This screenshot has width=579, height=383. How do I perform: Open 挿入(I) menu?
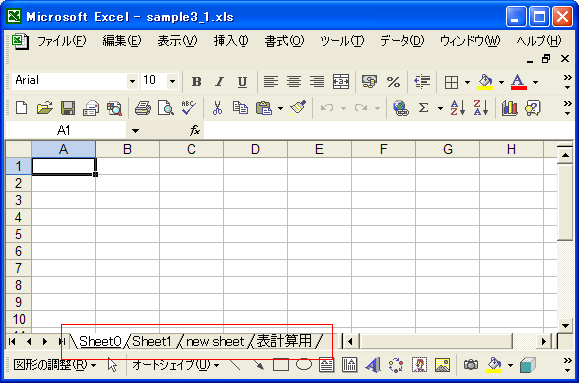coord(231,41)
